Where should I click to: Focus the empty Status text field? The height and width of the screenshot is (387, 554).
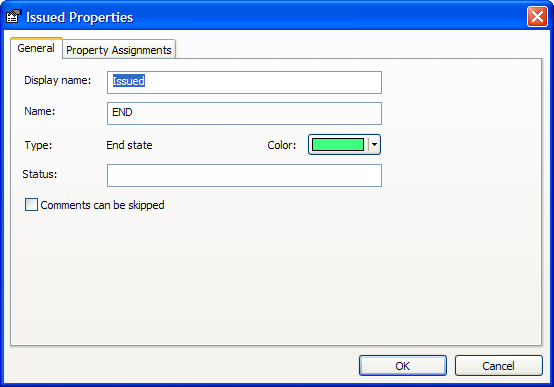pyautogui.click(x=244, y=175)
